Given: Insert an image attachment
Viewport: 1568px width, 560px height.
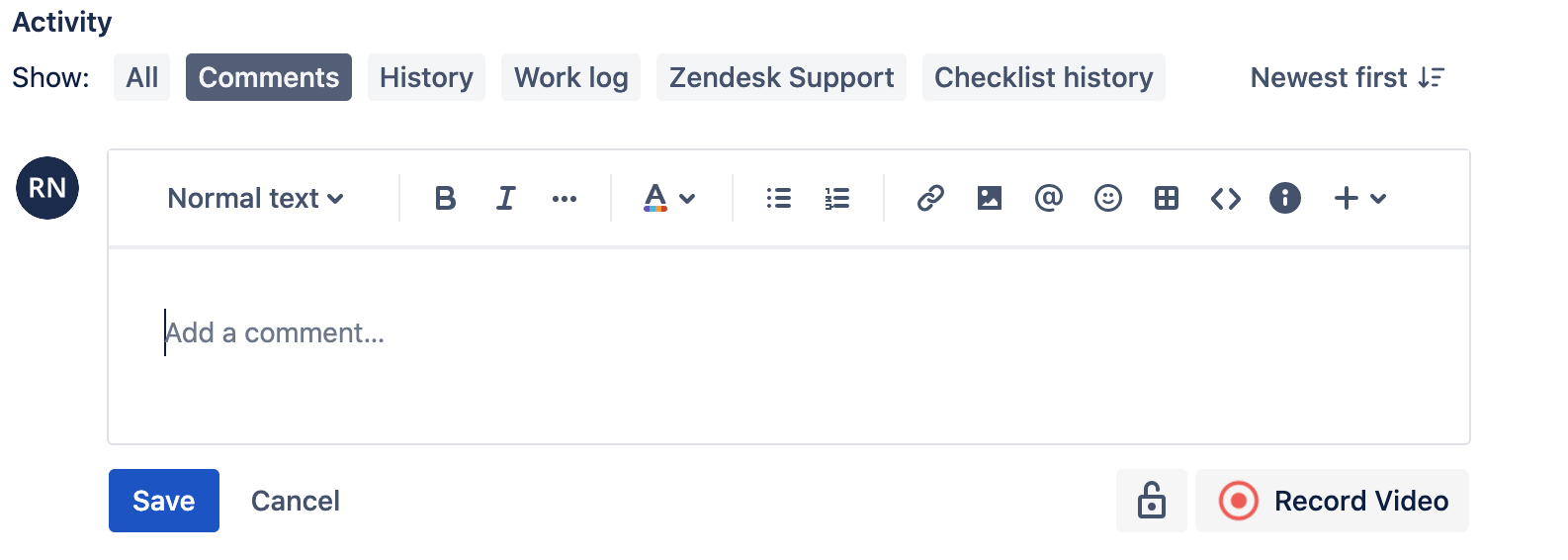Looking at the screenshot, I should (989, 199).
